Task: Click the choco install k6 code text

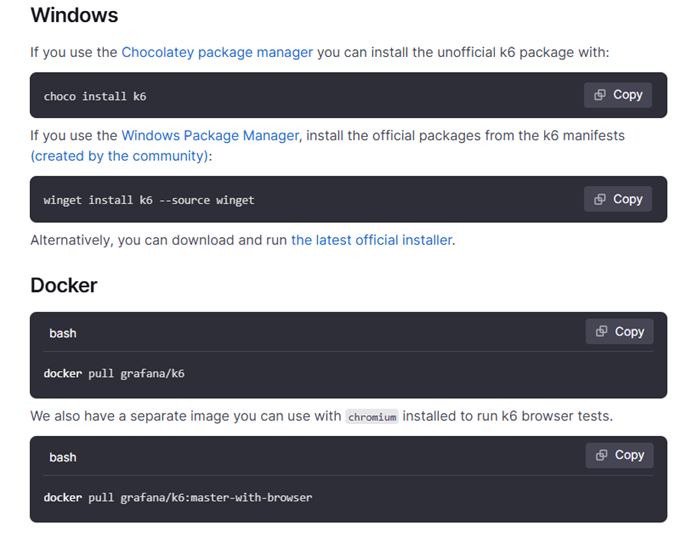Action: click(95, 97)
